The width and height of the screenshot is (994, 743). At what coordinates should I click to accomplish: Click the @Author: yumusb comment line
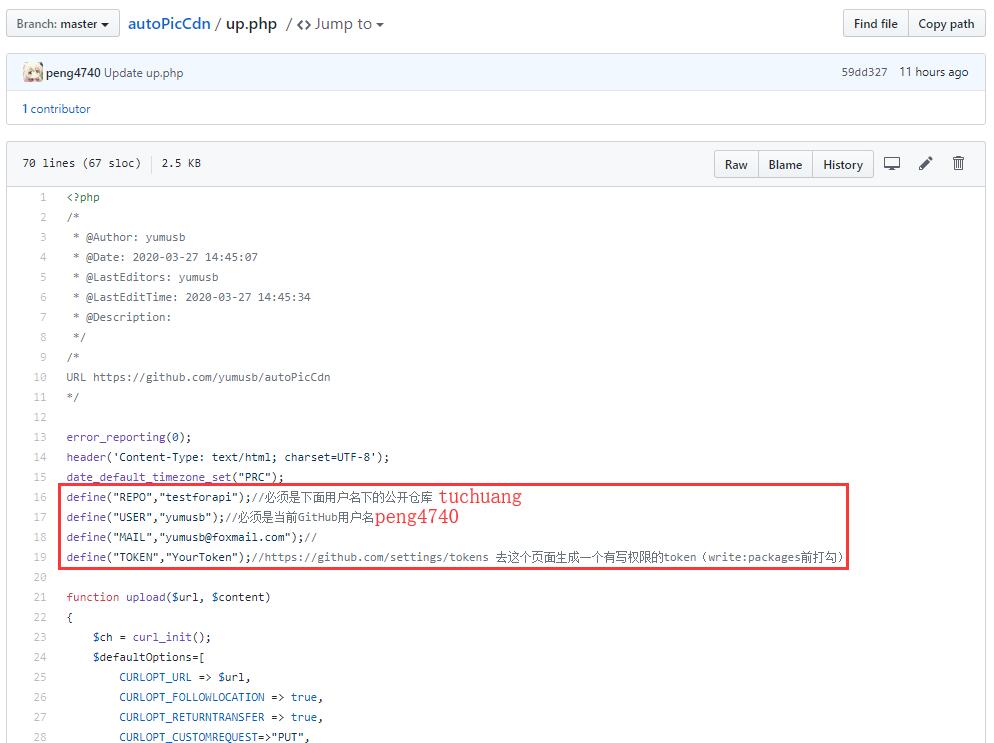click(x=129, y=237)
